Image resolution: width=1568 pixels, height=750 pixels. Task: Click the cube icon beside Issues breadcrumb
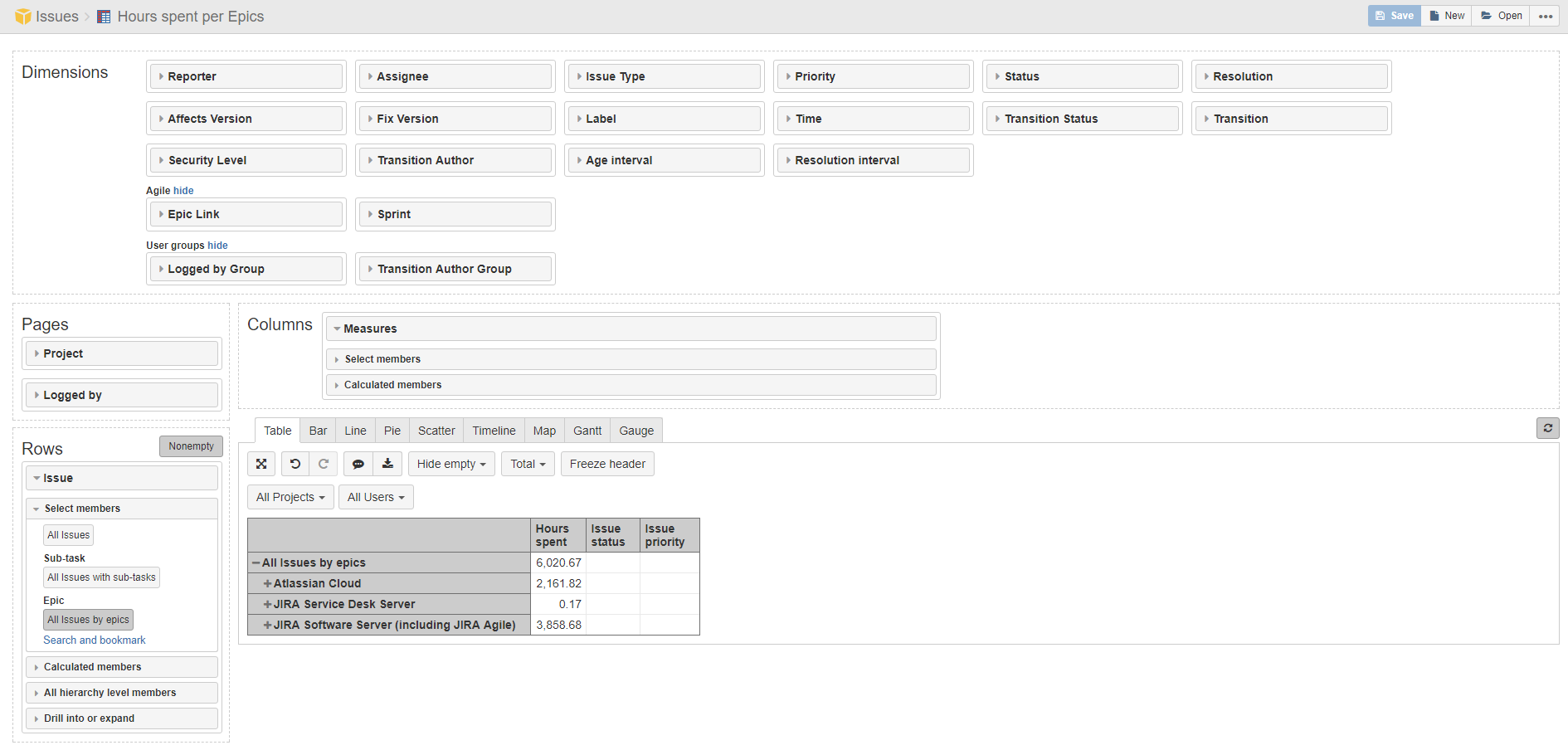[23, 16]
